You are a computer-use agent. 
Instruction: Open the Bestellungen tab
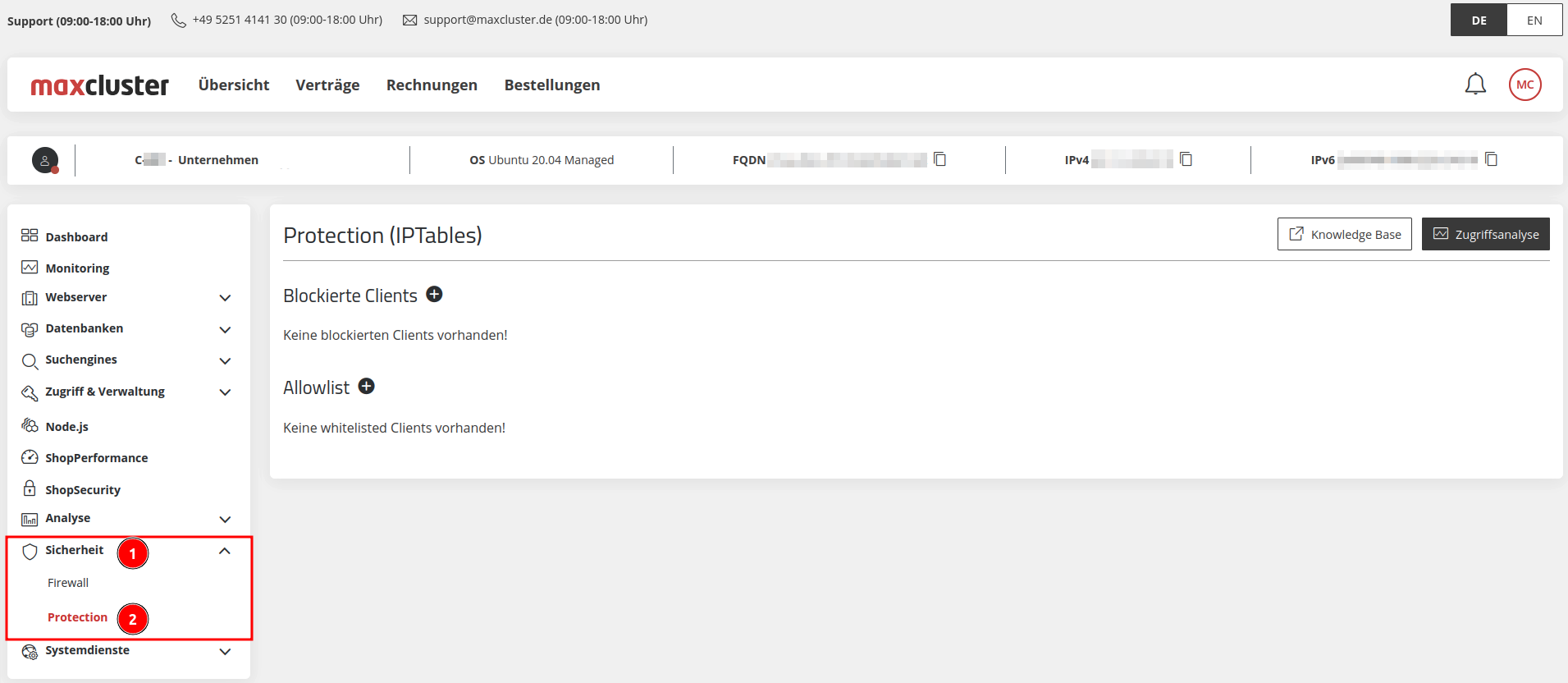click(552, 85)
